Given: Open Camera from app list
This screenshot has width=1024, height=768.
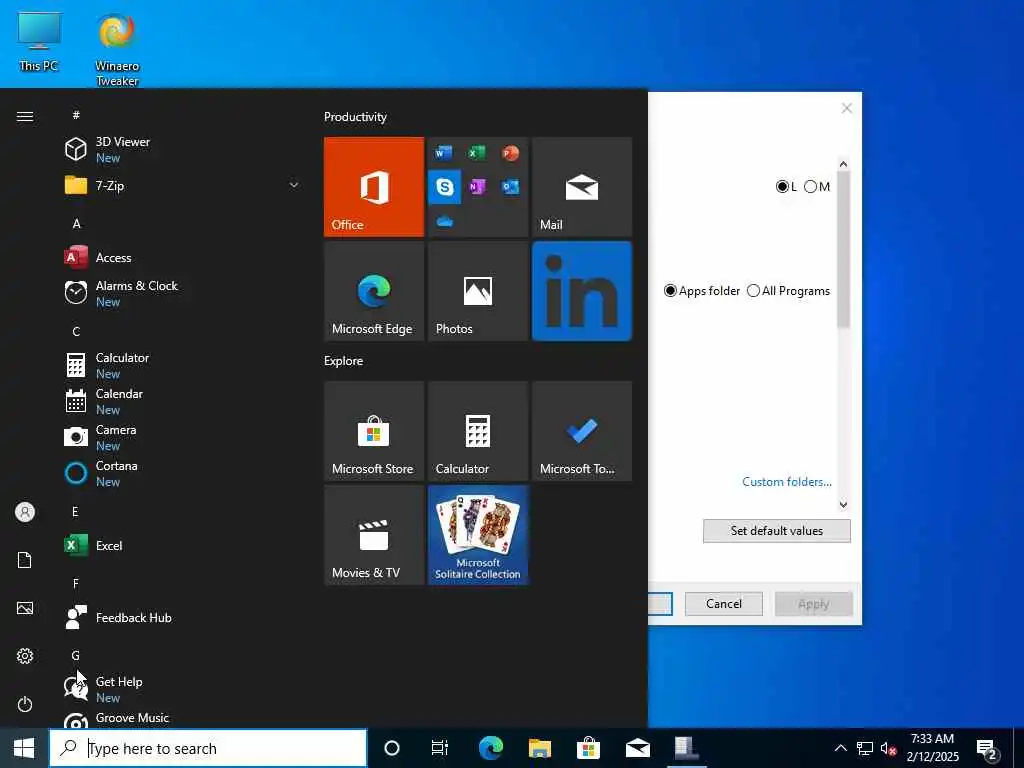Looking at the screenshot, I should pyautogui.click(x=183, y=437).
